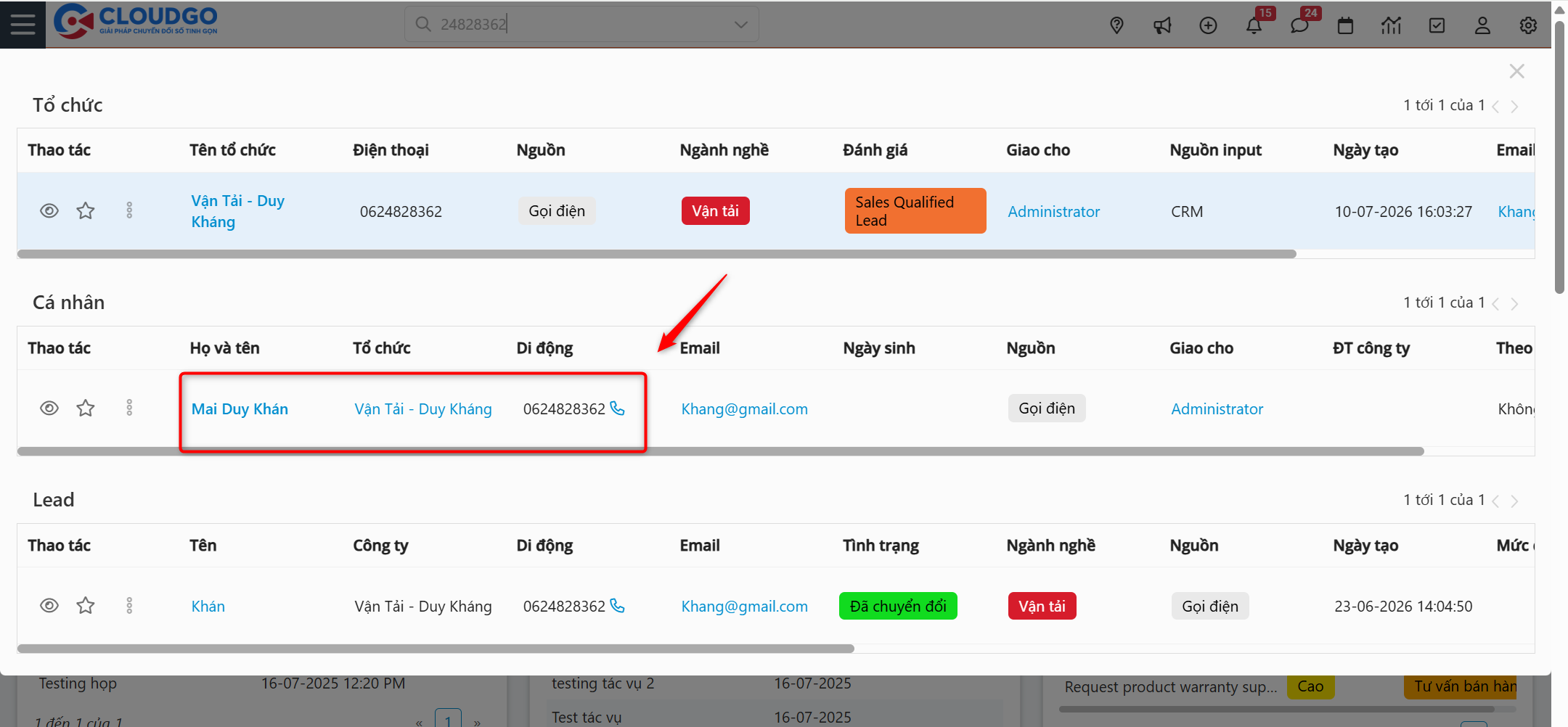Call Mai Duy Khán using the phone icon
Image resolution: width=1568 pixels, height=727 pixels.
pyautogui.click(x=618, y=409)
